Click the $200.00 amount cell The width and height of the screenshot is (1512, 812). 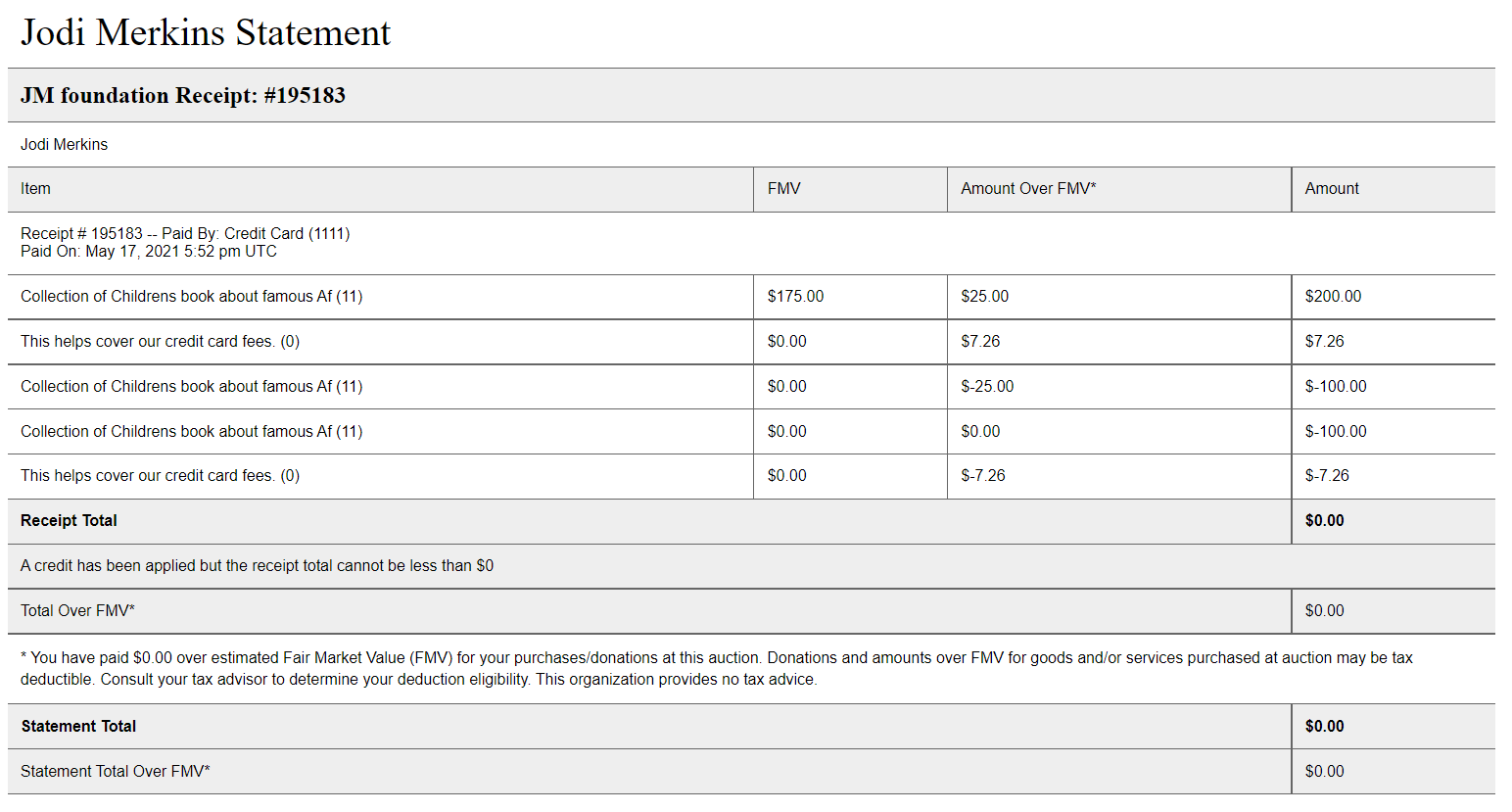(x=1333, y=296)
